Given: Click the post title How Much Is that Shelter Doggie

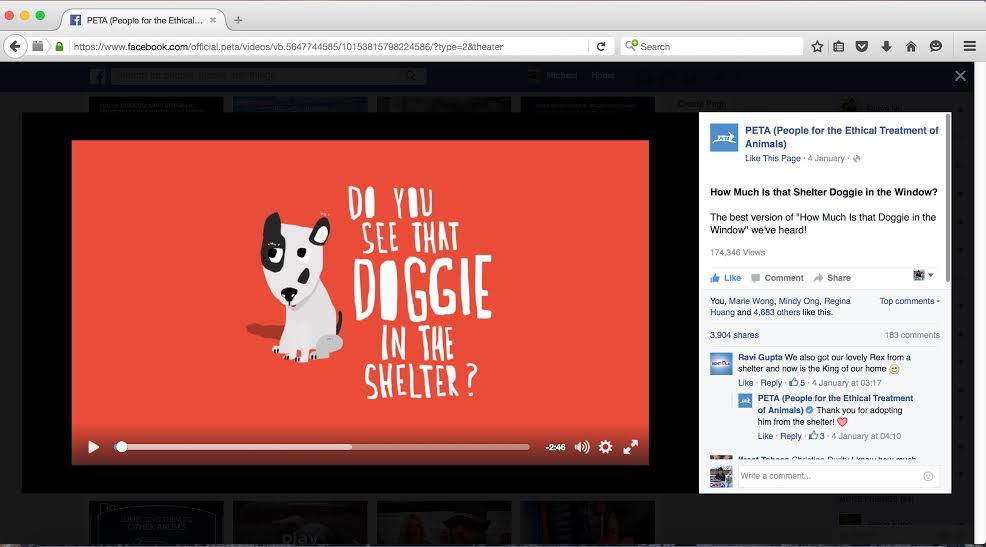Looking at the screenshot, I should pyautogui.click(x=824, y=192).
